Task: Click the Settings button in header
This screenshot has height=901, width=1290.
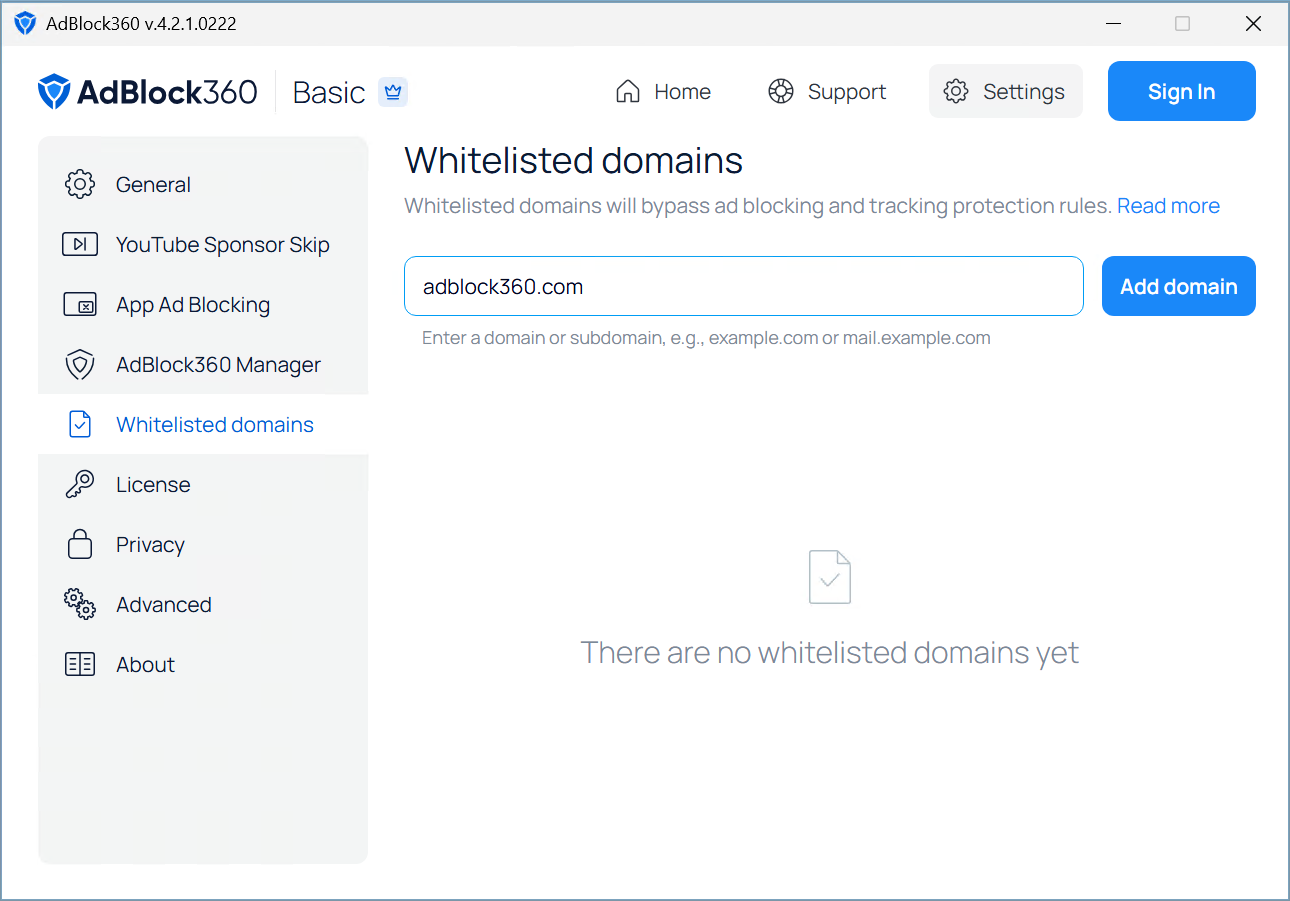Action: (x=1006, y=91)
